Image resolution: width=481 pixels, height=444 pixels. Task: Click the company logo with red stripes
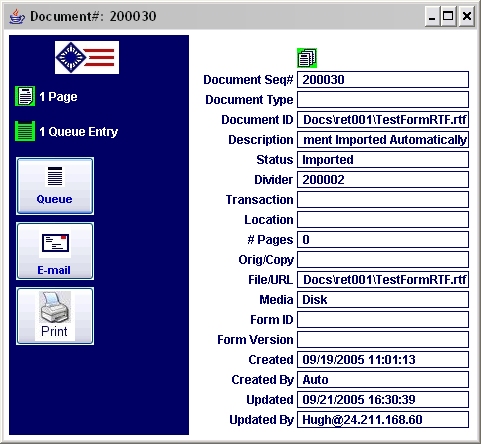point(87,57)
